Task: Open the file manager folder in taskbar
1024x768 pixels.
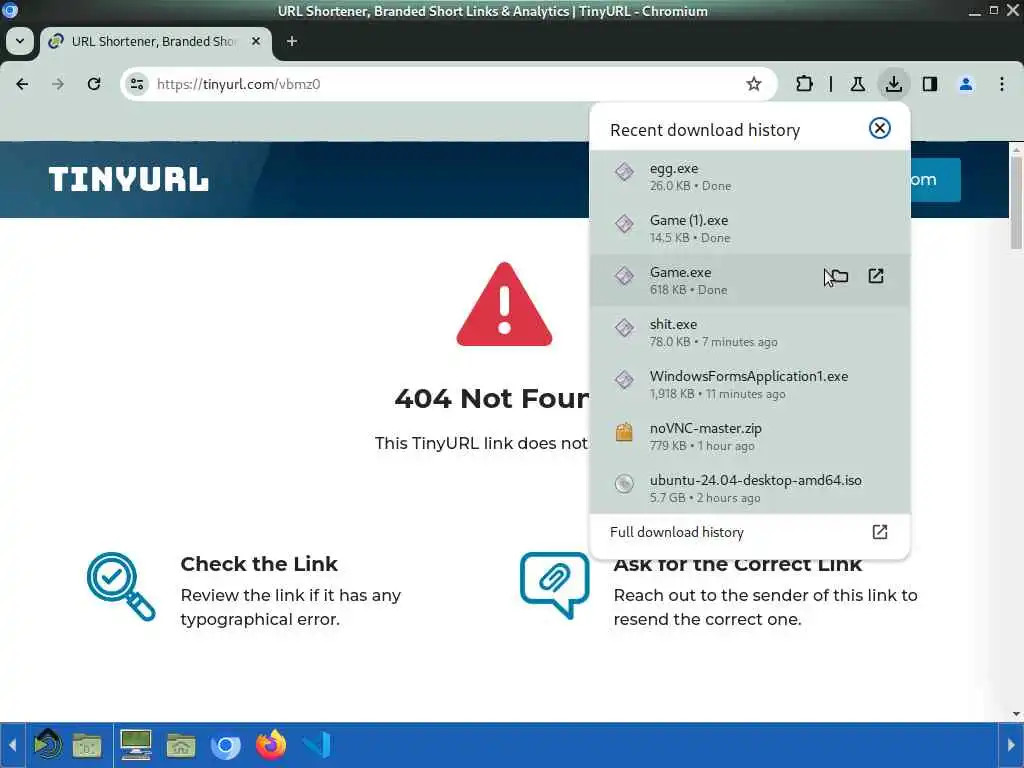Action: click(88, 745)
